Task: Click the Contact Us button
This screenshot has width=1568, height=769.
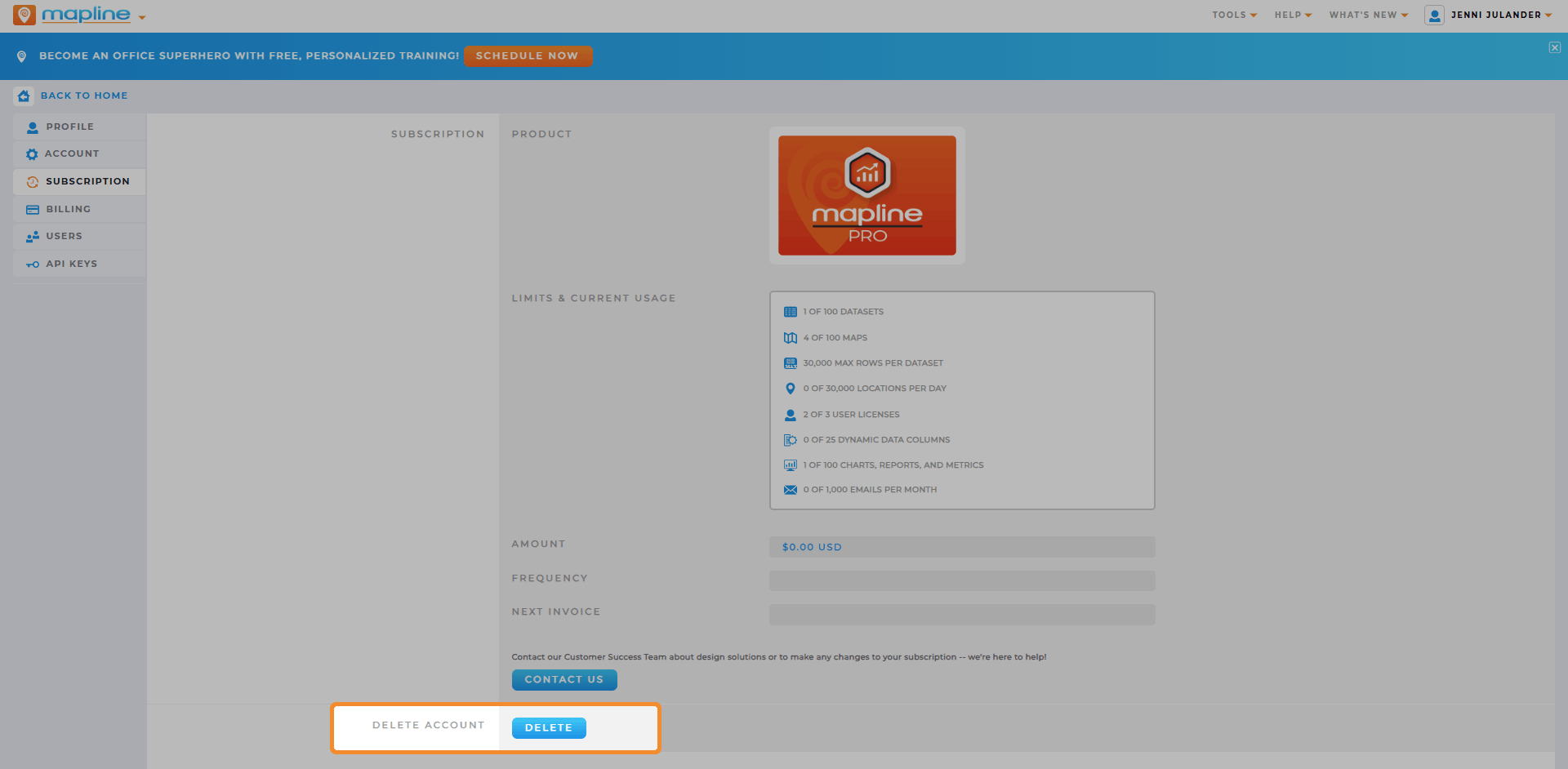Action: point(564,679)
